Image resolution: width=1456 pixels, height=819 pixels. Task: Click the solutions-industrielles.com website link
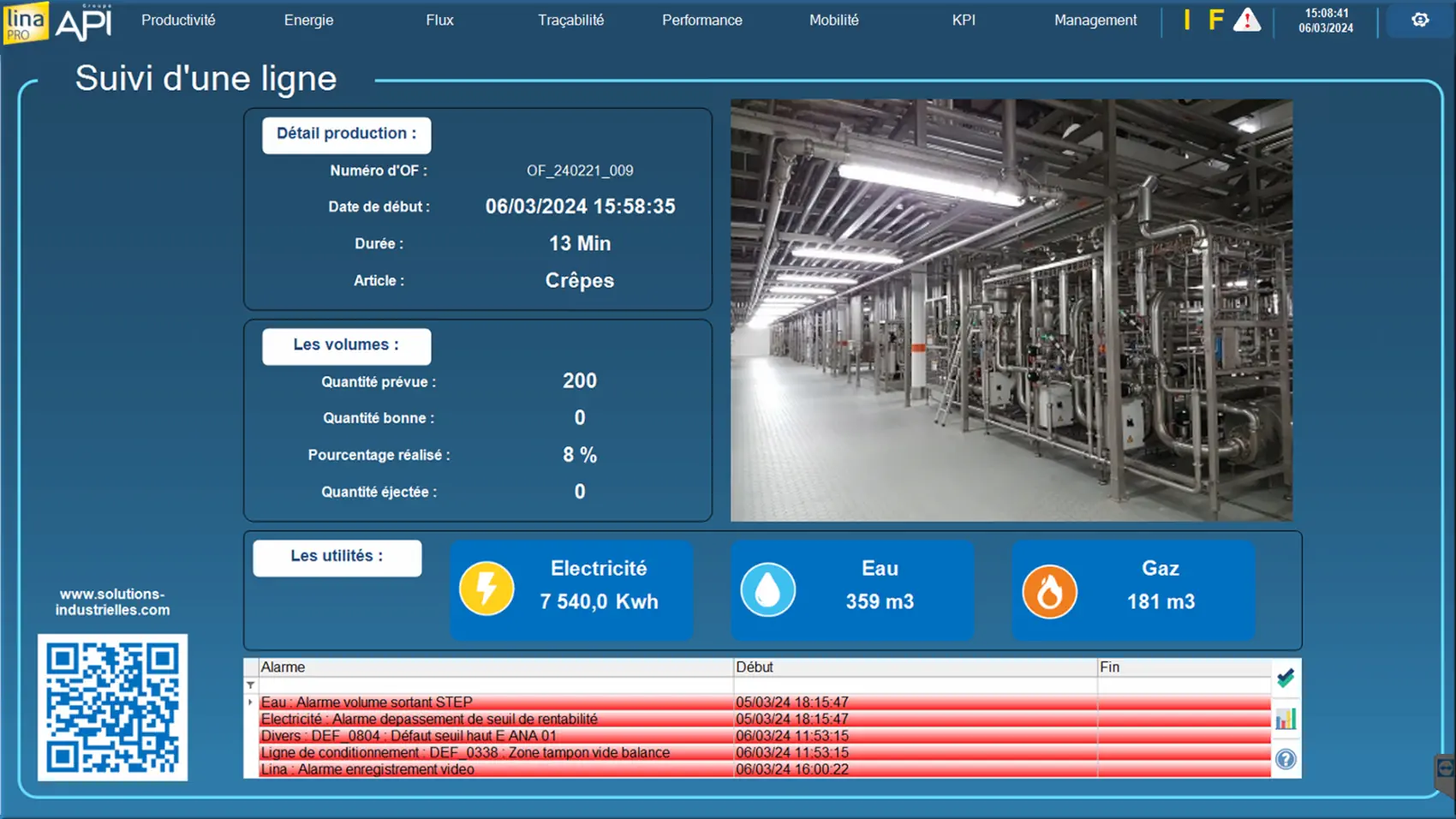pos(112,602)
